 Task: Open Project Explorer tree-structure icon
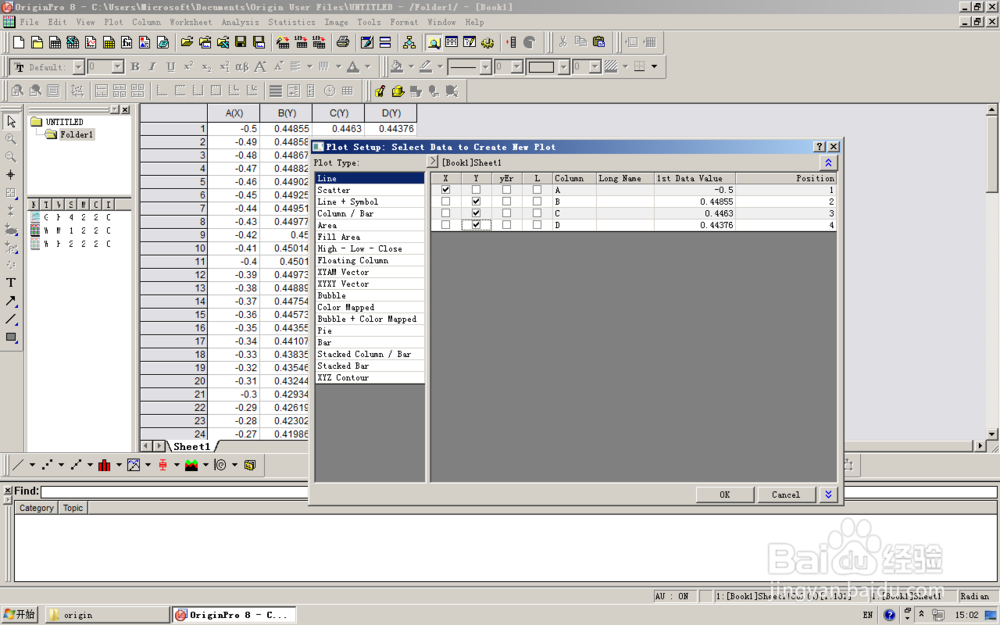coord(409,43)
